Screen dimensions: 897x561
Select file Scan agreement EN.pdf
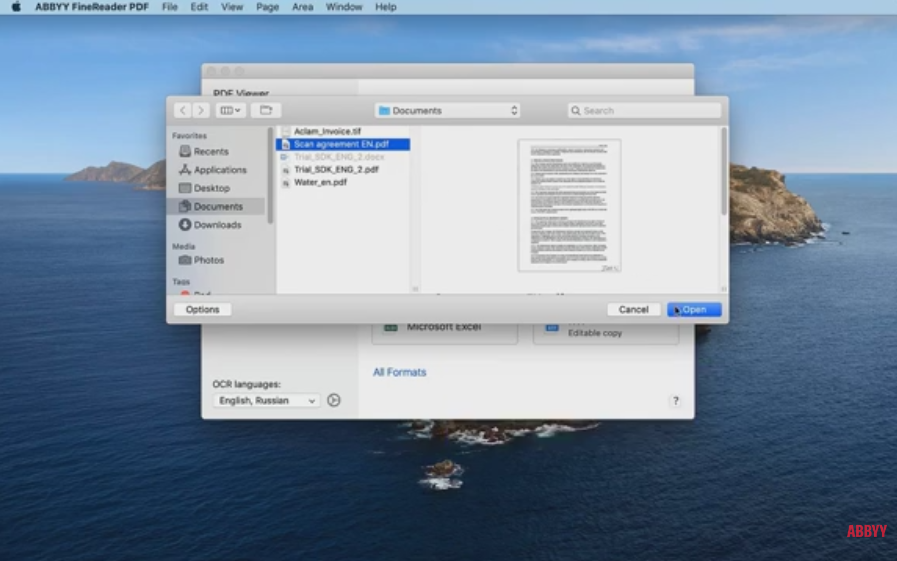click(343, 144)
